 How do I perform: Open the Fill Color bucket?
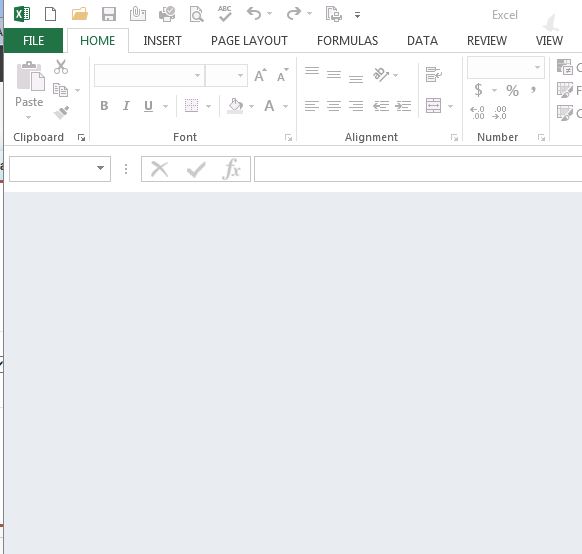point(235,106)
